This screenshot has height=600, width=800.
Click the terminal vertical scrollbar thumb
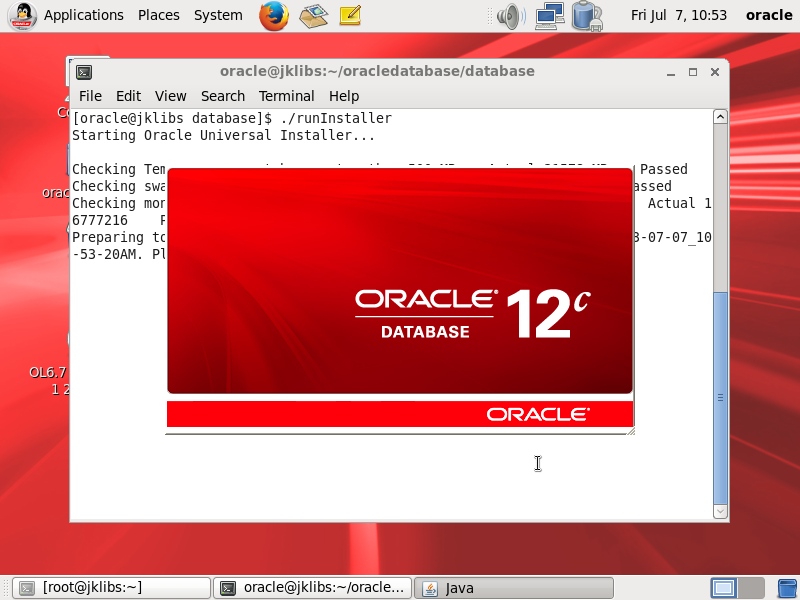[x=720, y=398]
